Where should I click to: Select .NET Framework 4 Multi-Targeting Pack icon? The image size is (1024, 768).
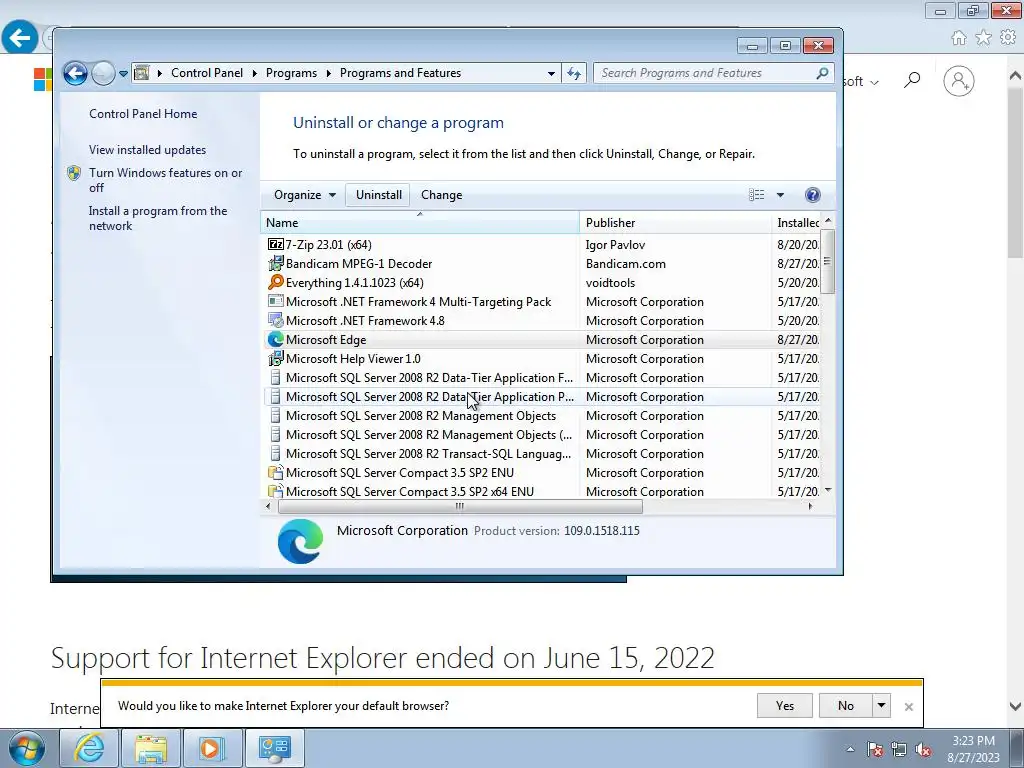(276, 301)
